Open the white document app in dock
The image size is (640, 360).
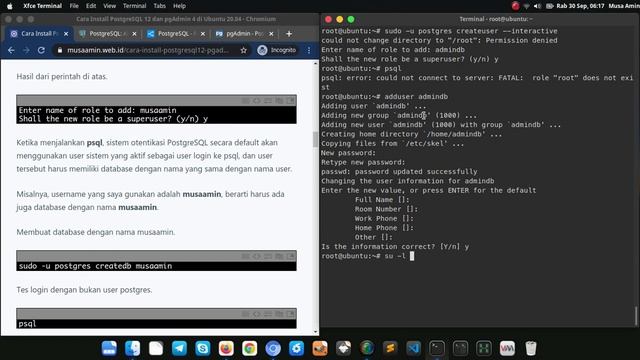tap(156, 348)
